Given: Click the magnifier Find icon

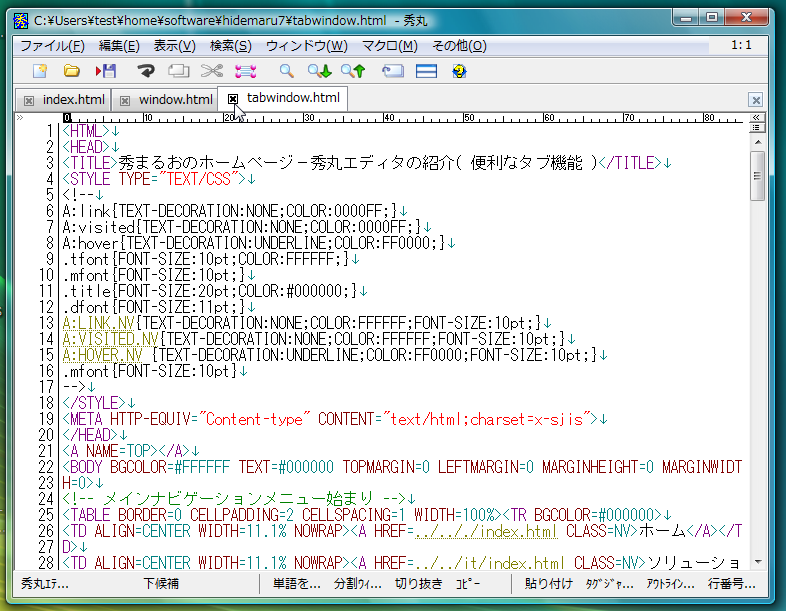Looking at the screenshot, I should tap(286, 71).
